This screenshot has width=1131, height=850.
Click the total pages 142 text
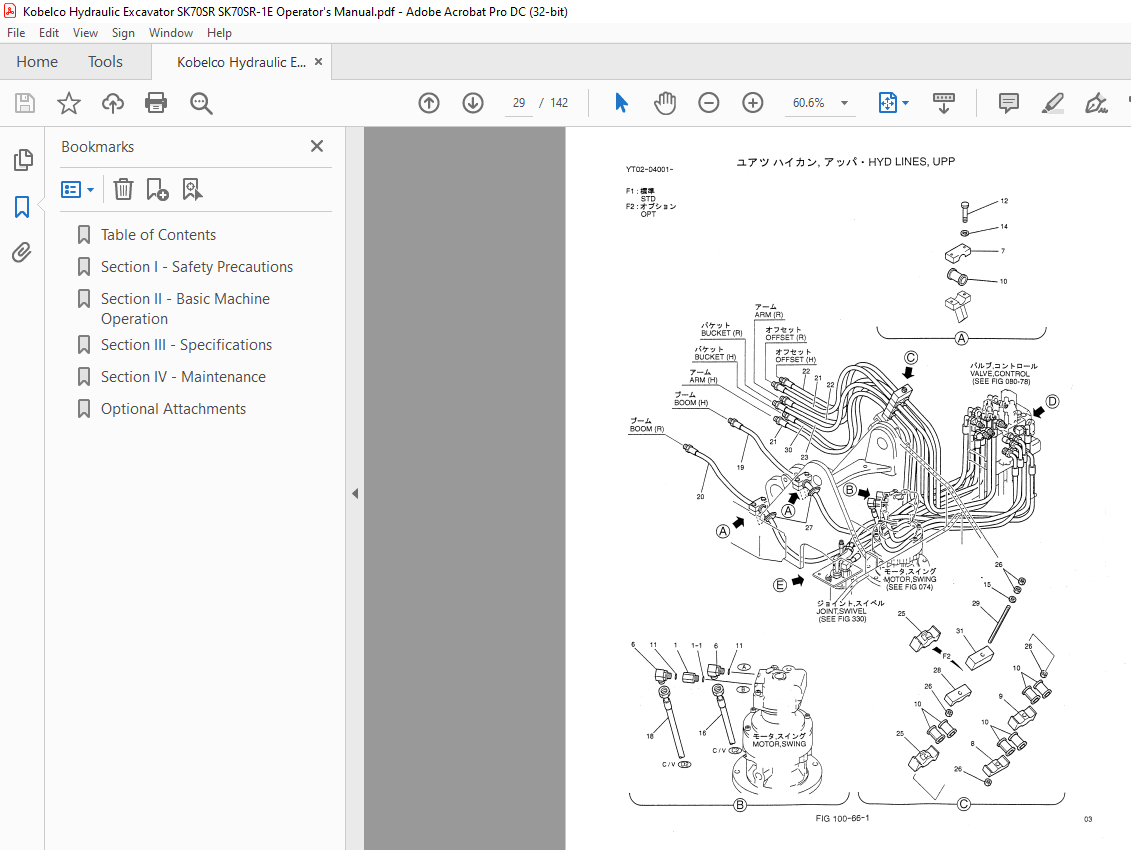point(559,103)
